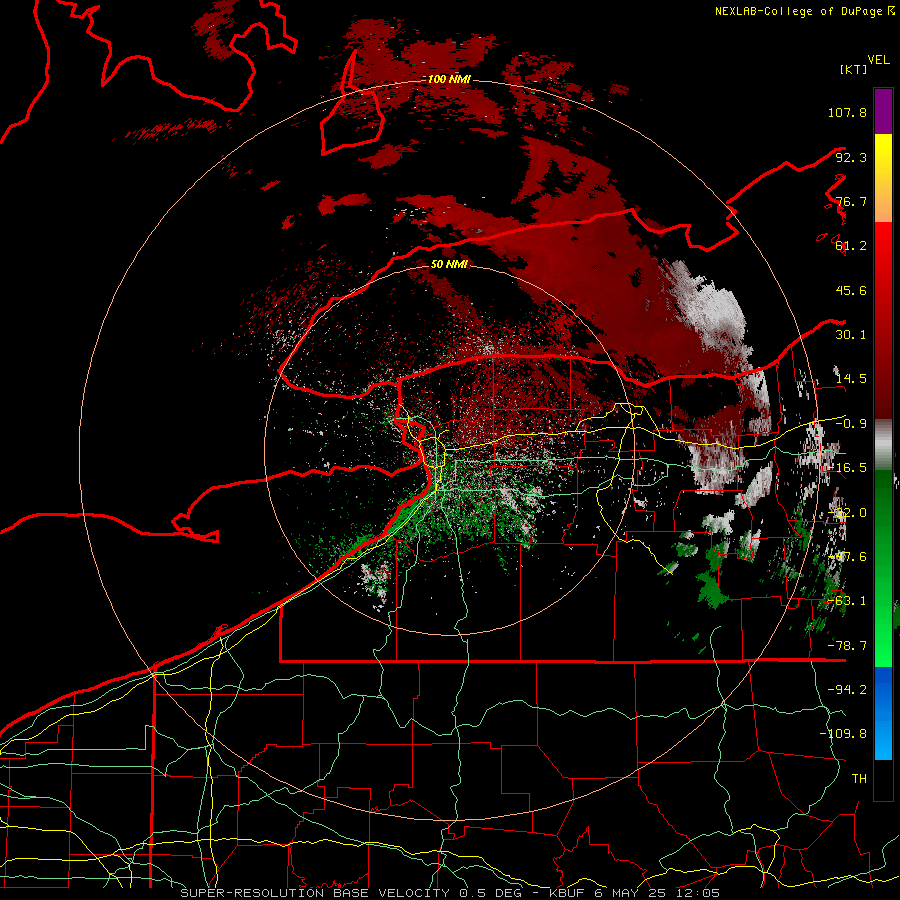
Task: Select the -94.2 legend value
Action: tap(847, 690)
